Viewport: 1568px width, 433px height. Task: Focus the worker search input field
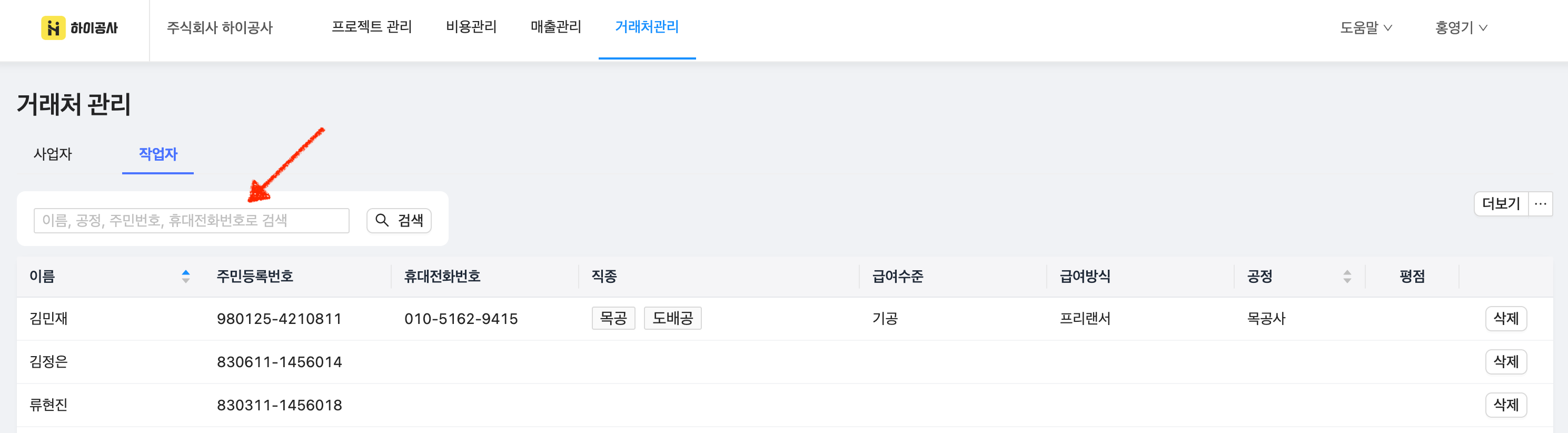[x=191, y=221]
